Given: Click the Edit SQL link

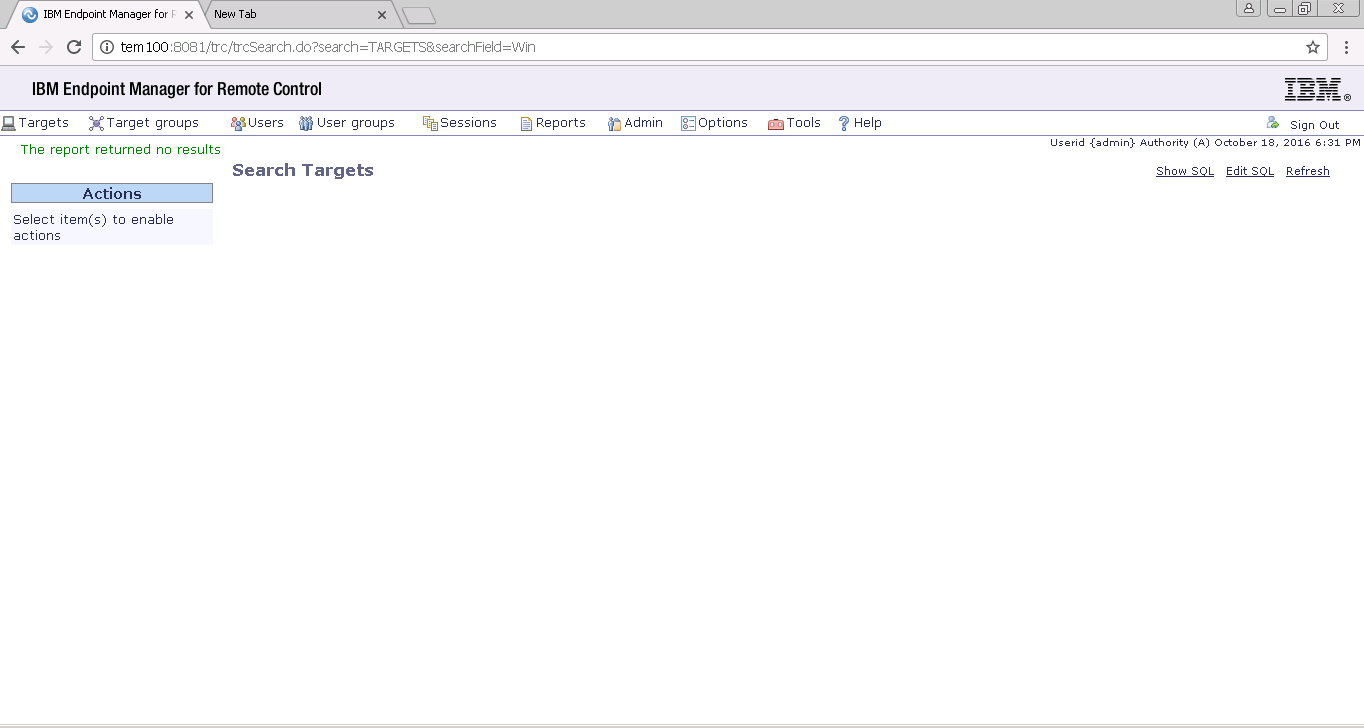Looking at the screenshot, I should [1250, 171].
